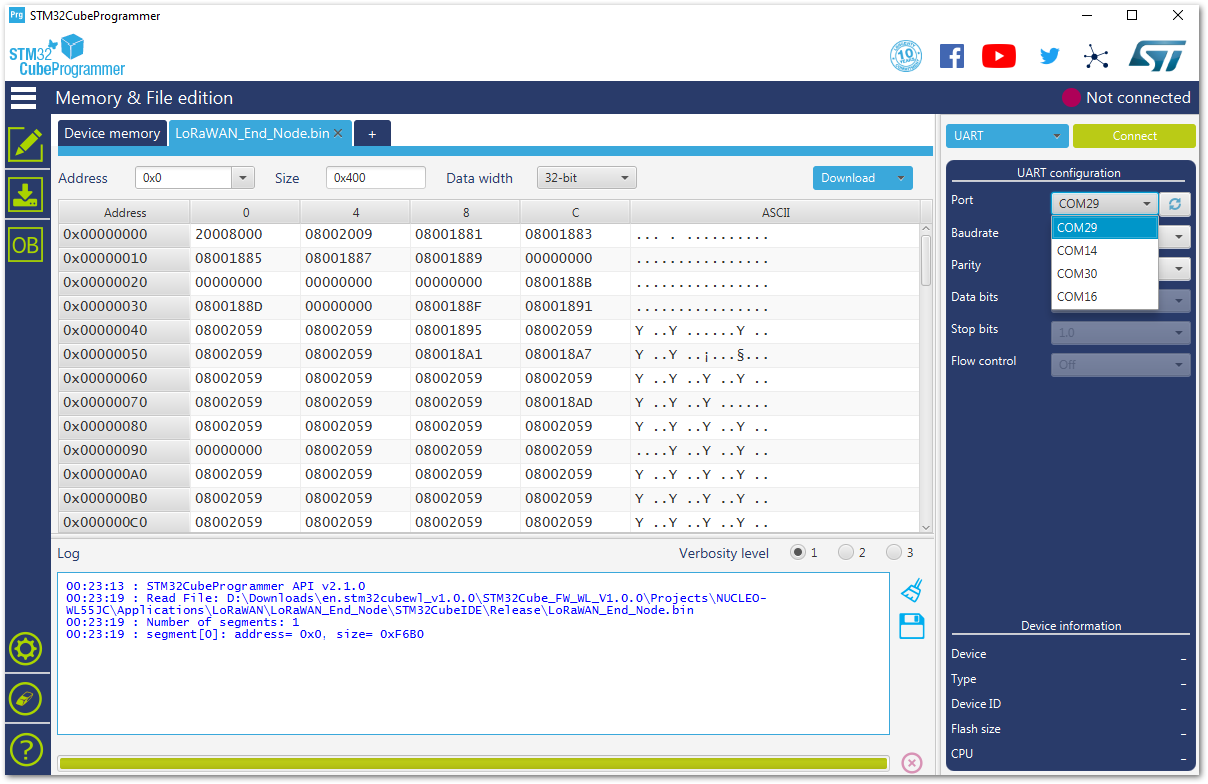Click the column header C
The height and width of the screenshot is (784, 1208).
click(x=576, y=212)
